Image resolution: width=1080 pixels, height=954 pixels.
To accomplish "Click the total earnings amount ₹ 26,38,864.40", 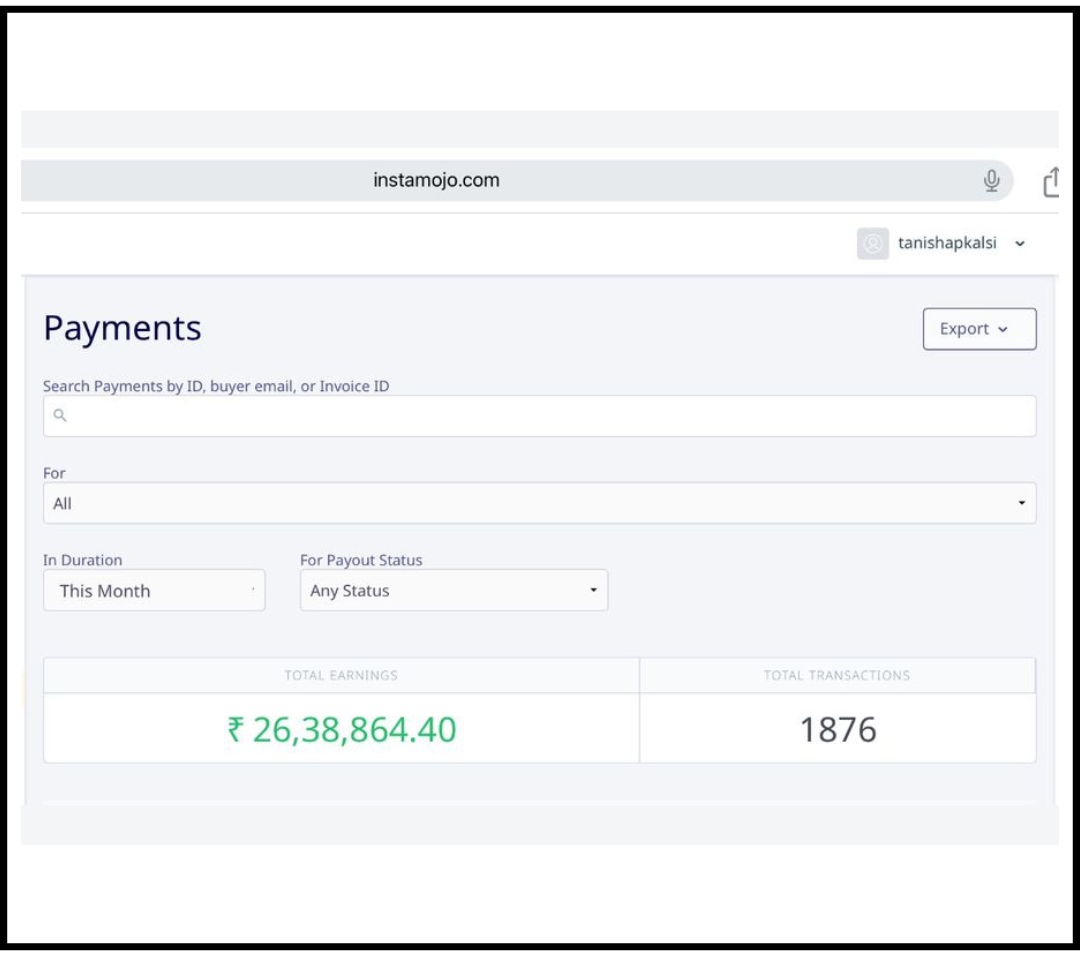I will click(x=342, y=729).
